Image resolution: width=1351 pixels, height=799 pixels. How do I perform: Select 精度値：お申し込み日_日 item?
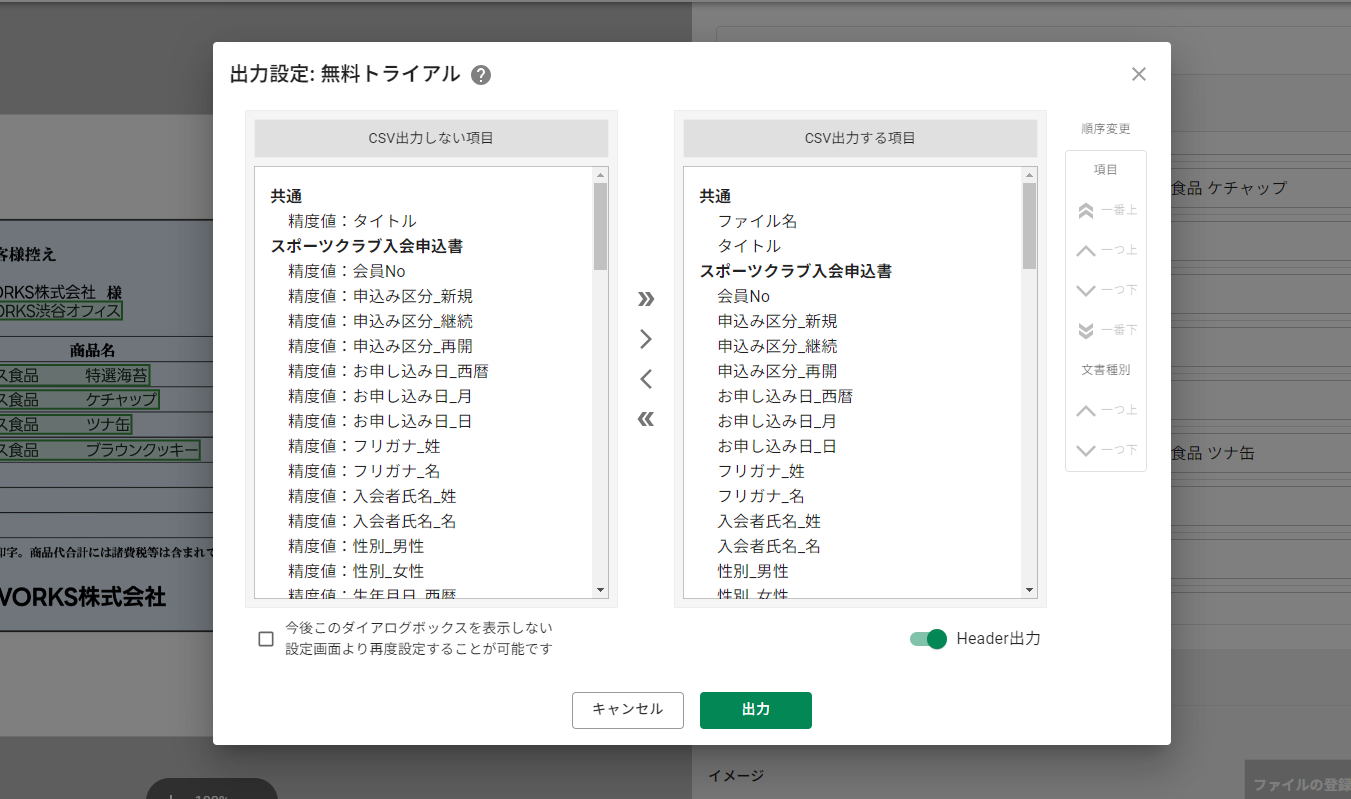(x=380, y=421)
